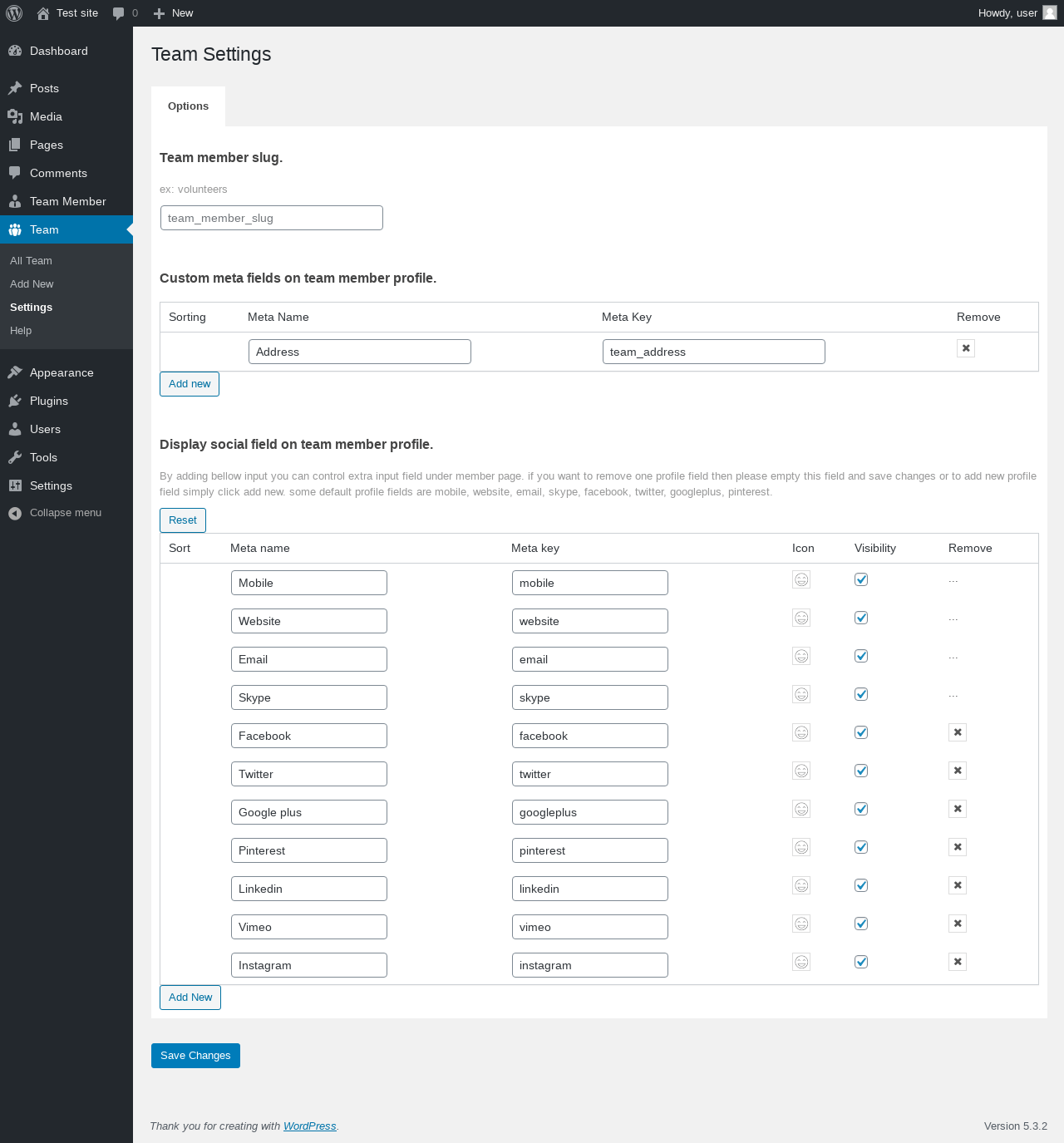Click the Reset button
Screen dimensions: 1064x1143
click(x=183, y=520)
